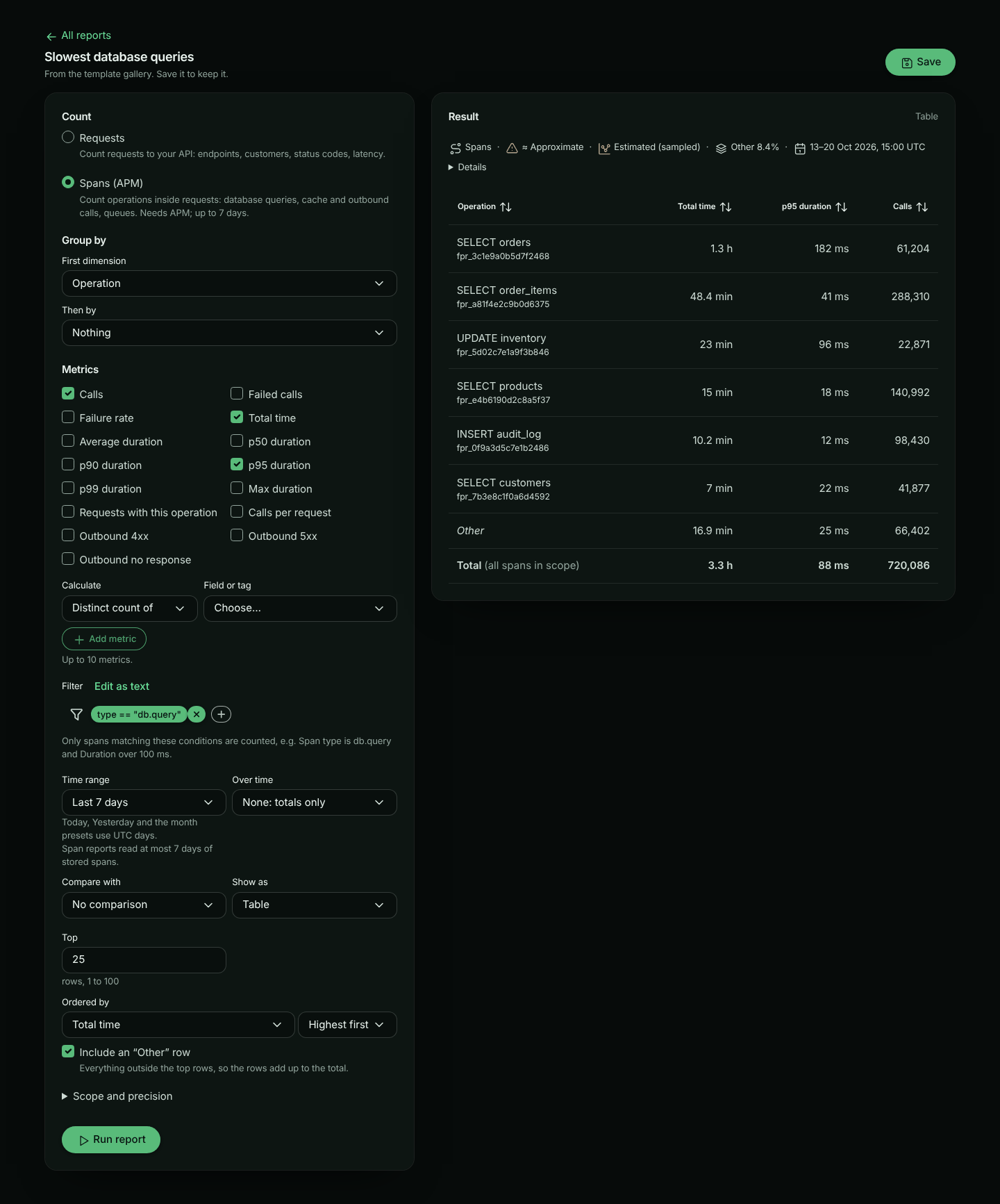The image size is (1000, 1204).
Task: Expand the Details disclosure in Result
Action: pos(467,167)
